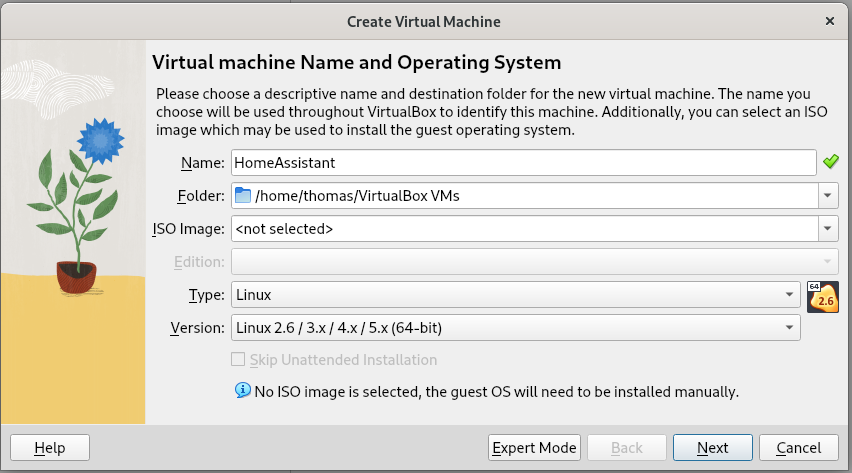Click the Linux 2.6 OS badge icon

pos(822,297)
